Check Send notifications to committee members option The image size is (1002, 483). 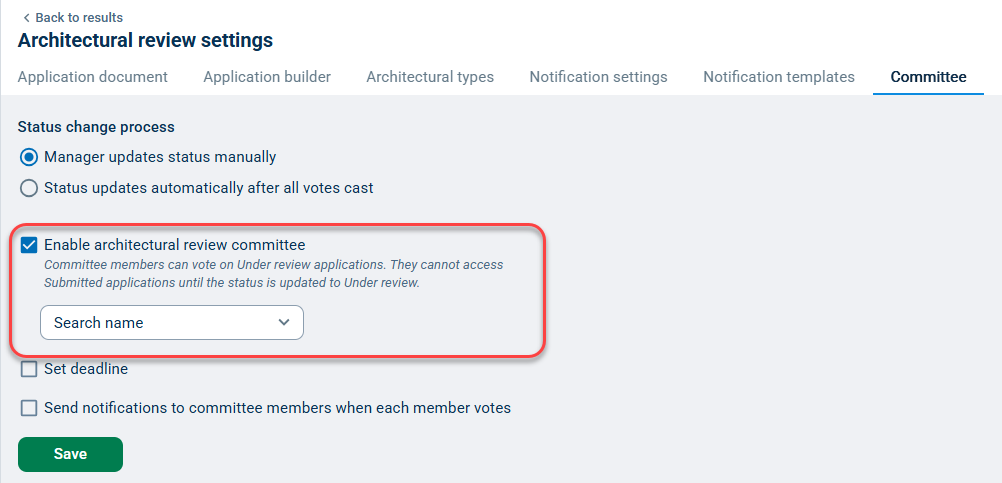click(29, 408)
